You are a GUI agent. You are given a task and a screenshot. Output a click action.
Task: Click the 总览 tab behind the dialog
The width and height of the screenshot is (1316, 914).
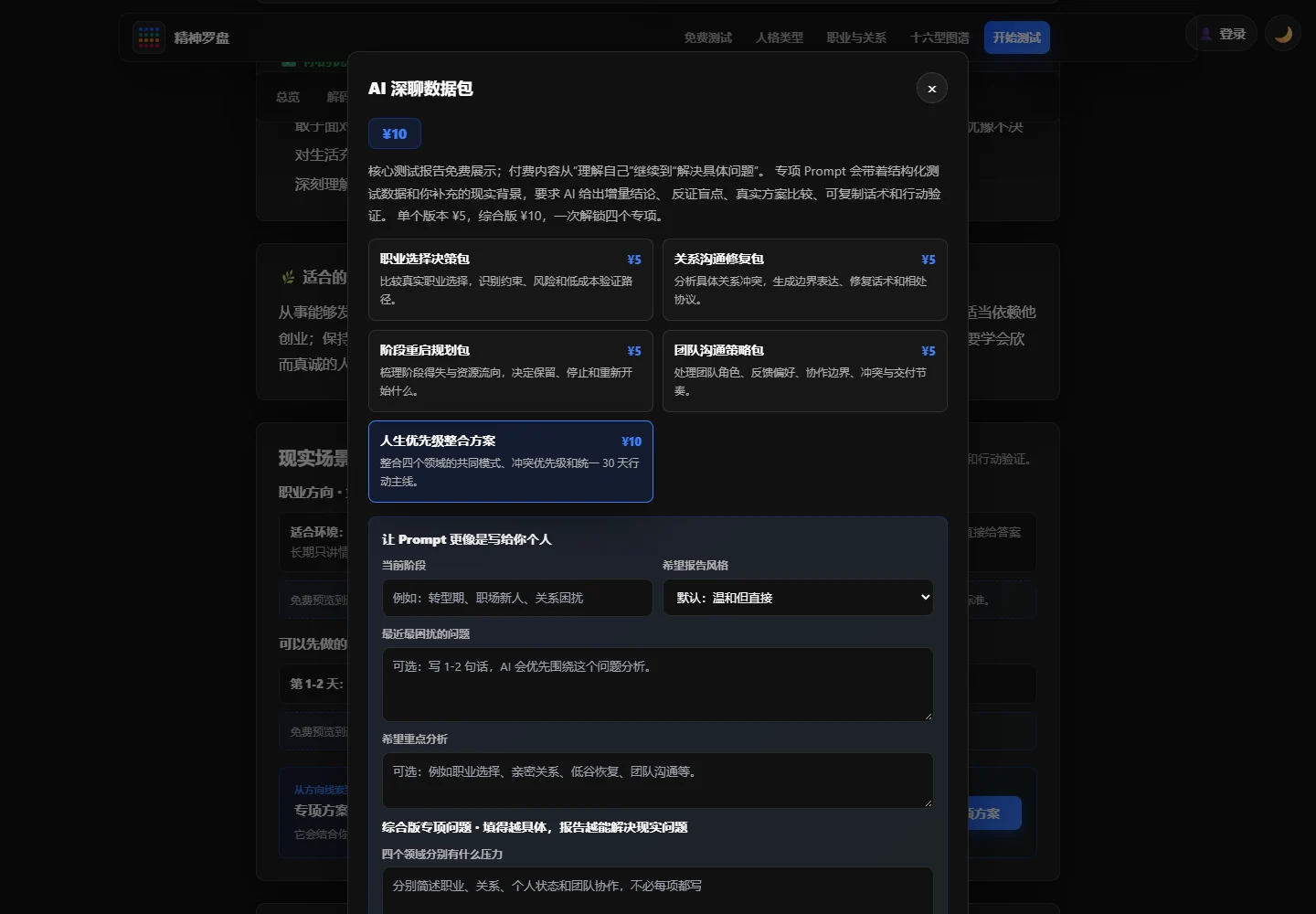click(288, 97)
